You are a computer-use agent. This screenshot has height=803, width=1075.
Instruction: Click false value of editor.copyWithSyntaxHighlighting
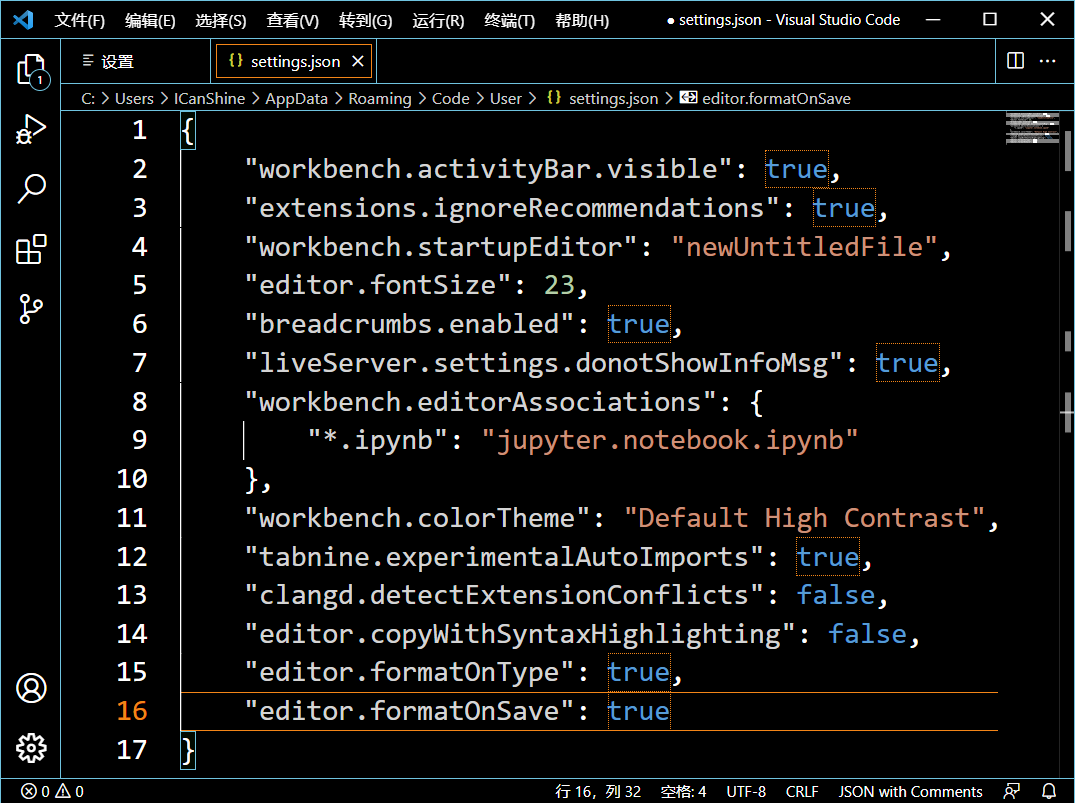pyautogui.click(x=868, y=634)
